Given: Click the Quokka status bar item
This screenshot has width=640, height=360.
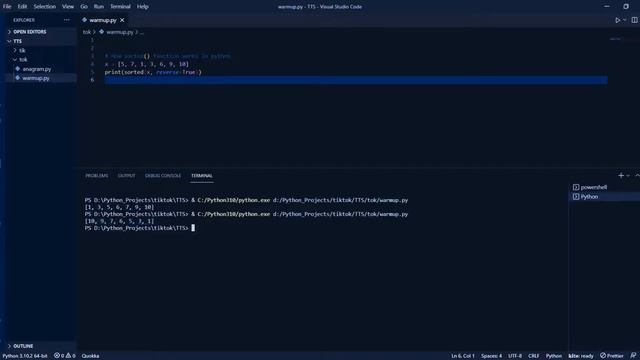Looking at the screenshot, I should 90,356.
